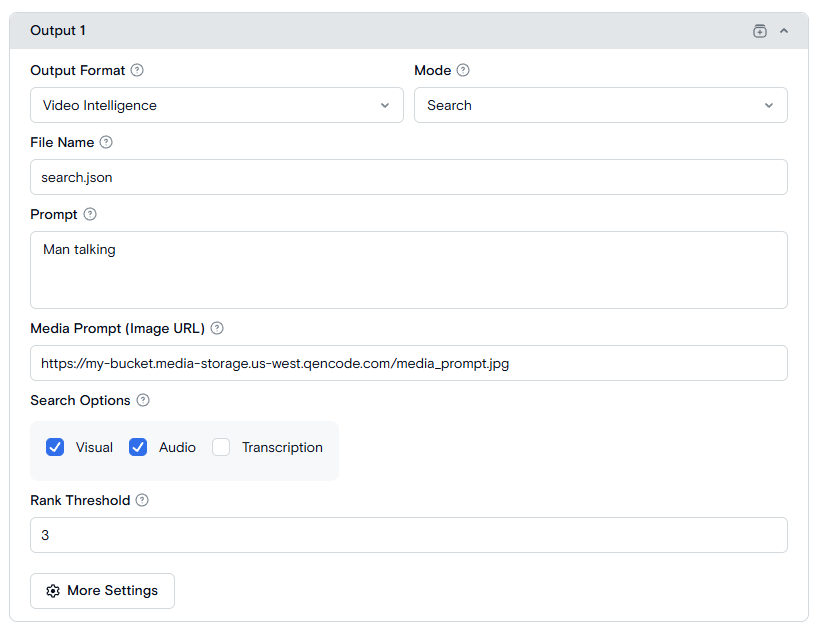Viewport: 820px width, 636px height.
Task: Focus the Prompt text area with "Man talking"
Action: [408, 270]
